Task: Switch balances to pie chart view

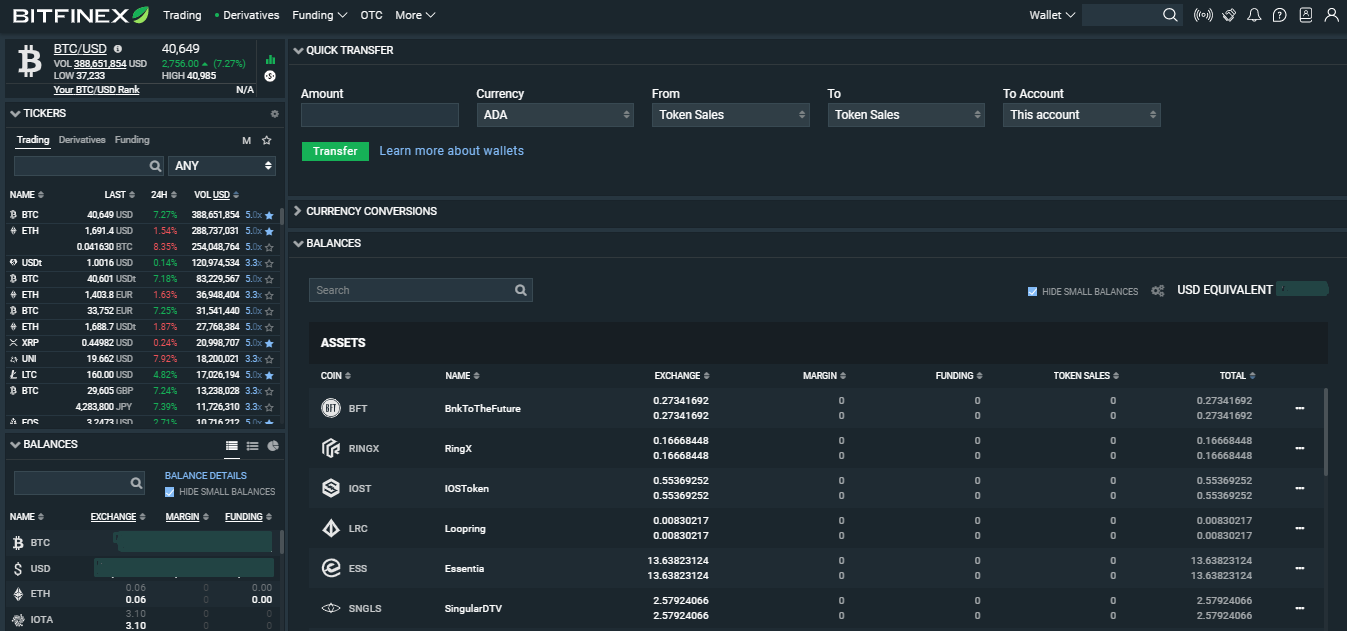Action: pyautogui.click(x=273, y=446)
